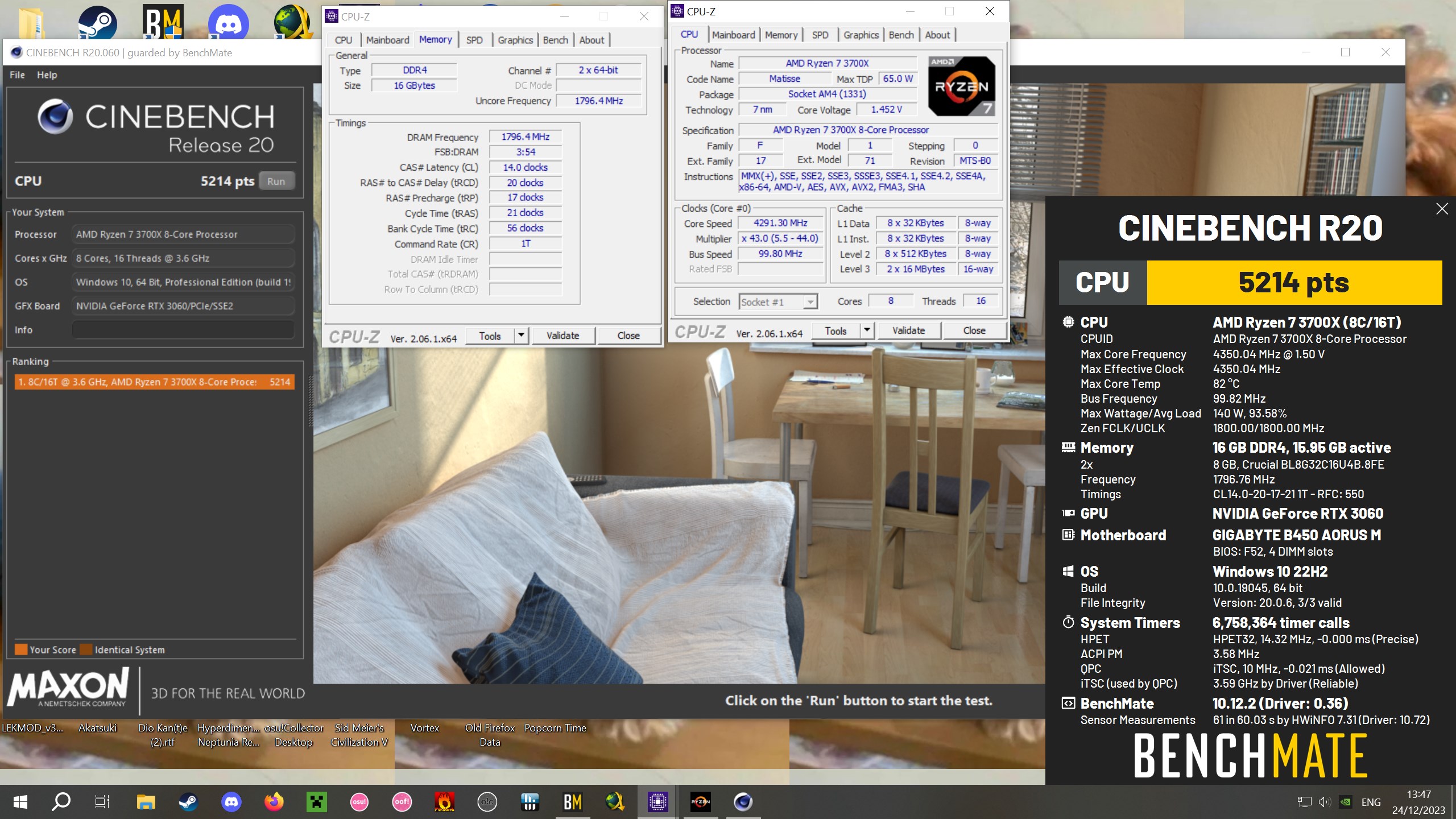Open the Help menu in Cinebench
The image size is (1456, 819).
coord(47,75)
